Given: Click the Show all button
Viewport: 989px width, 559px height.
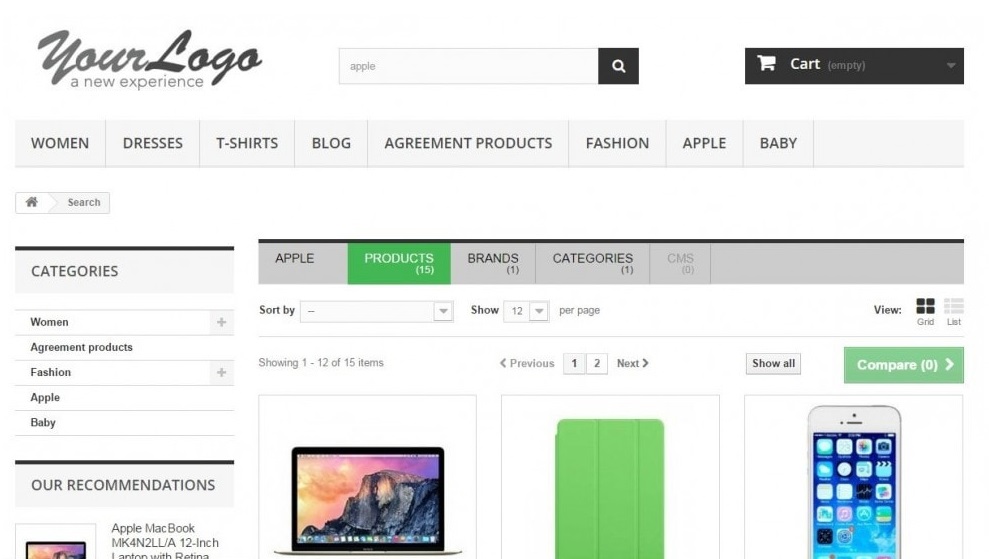Looking at the screenshot, I should (x=773, y=363).
